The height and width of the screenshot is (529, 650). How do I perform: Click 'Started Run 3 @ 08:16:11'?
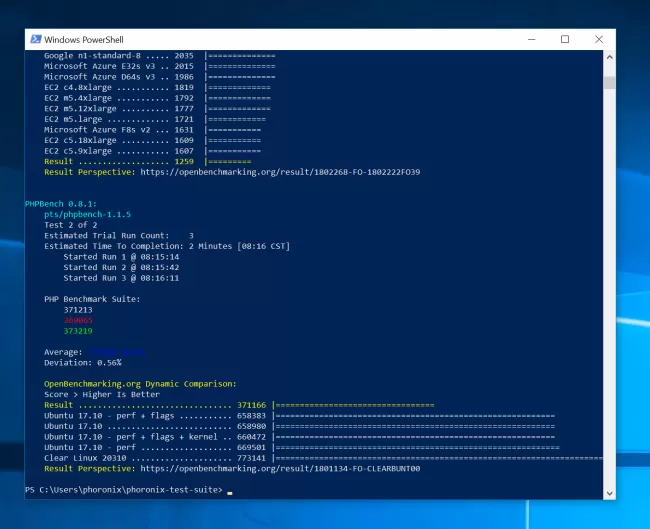[x=121, y=278]
